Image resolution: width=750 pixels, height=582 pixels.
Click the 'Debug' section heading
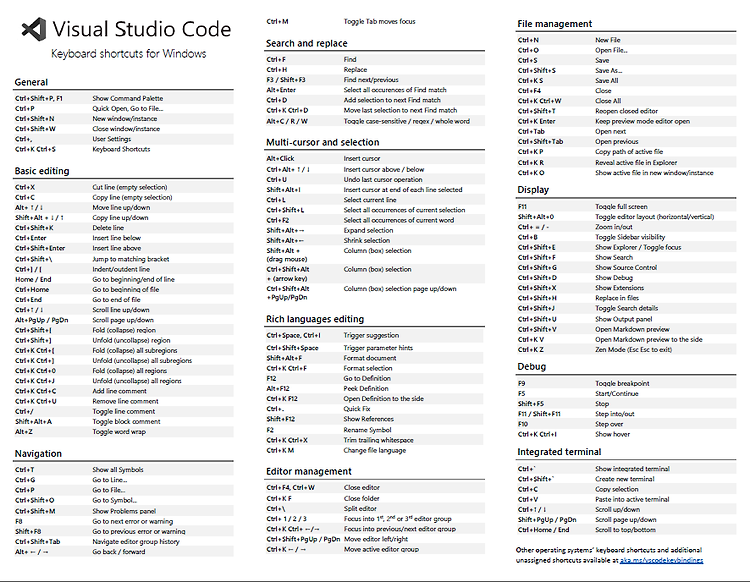[x=531, y=366]
